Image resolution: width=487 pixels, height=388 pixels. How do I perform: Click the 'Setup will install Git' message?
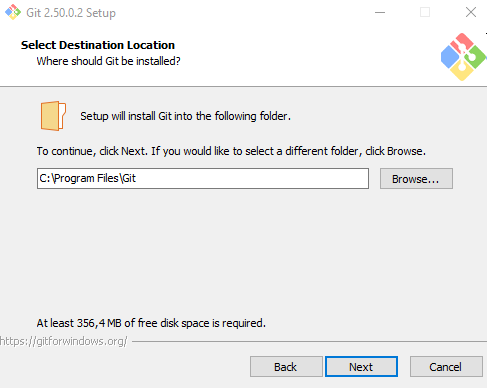(x=185, y=116)
